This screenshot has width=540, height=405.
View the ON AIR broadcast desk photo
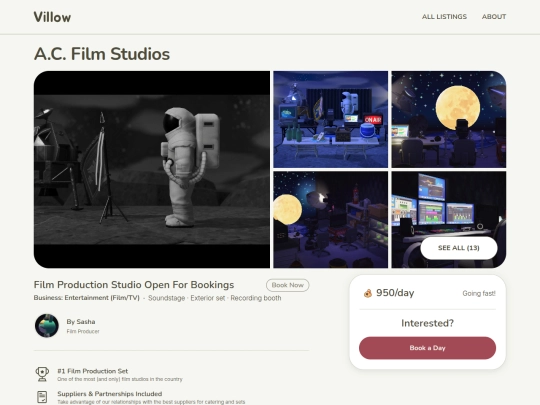click(331, 119)
